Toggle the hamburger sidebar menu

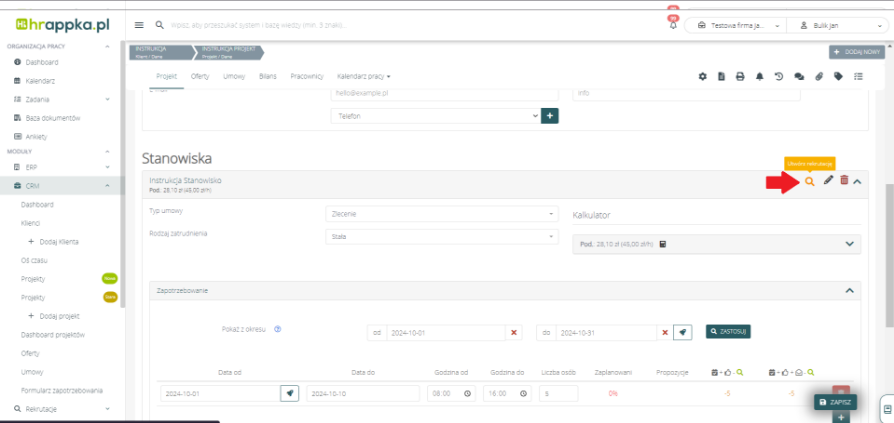[x=138, y=25]
